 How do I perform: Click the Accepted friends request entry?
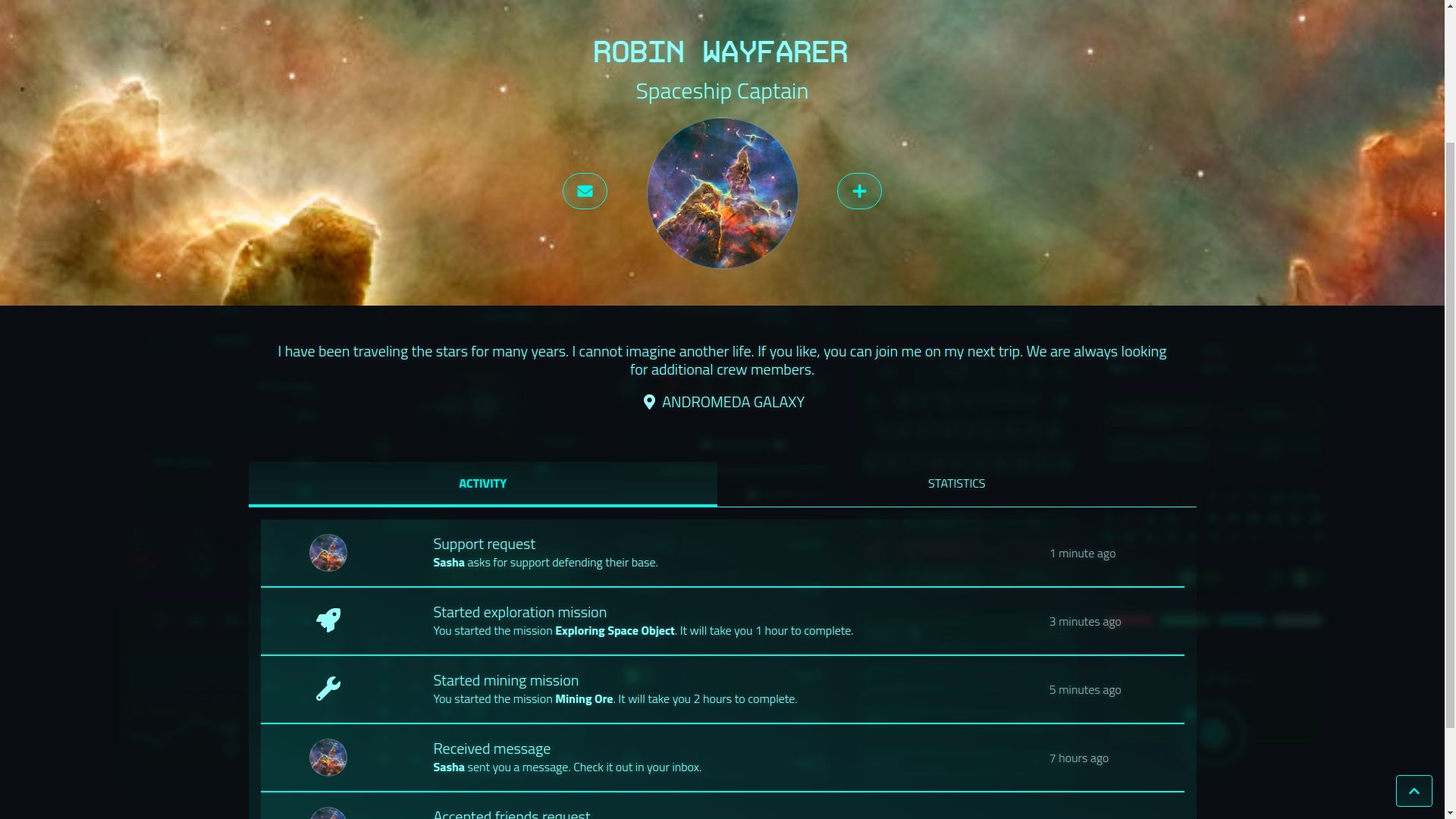pyautogui.click(x=722, y=807)
